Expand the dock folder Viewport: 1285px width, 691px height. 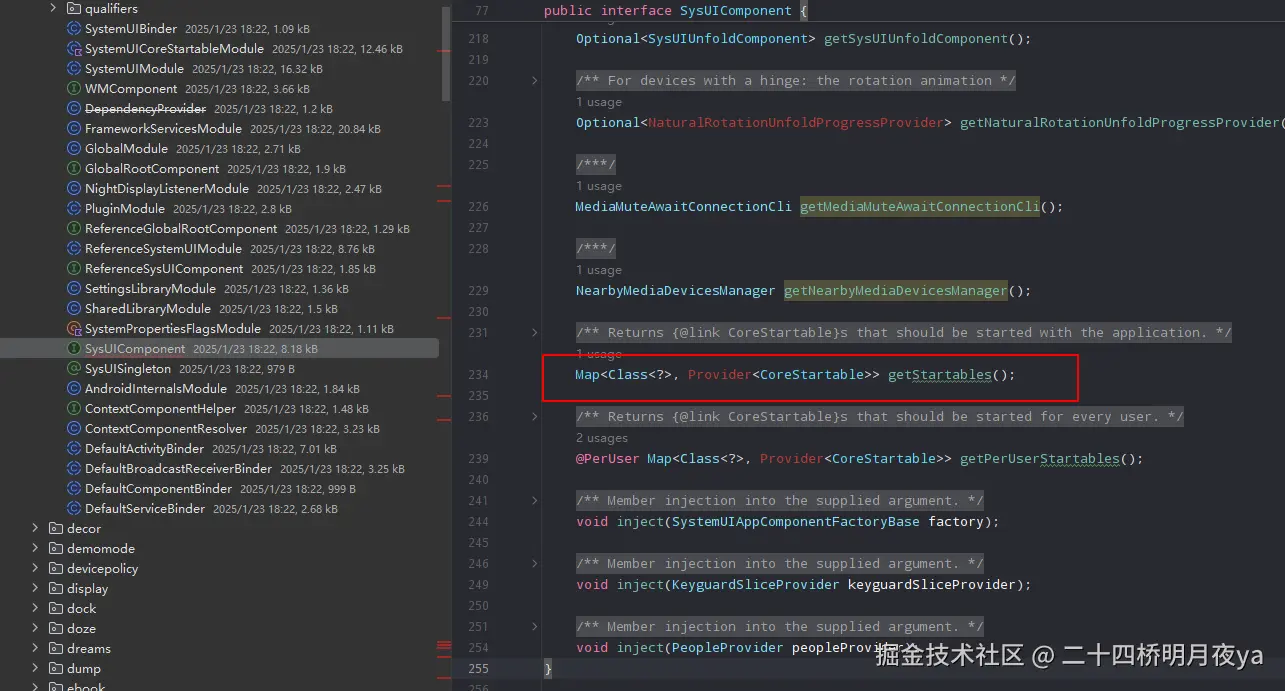pyautogui.click(x=35, y=608)
